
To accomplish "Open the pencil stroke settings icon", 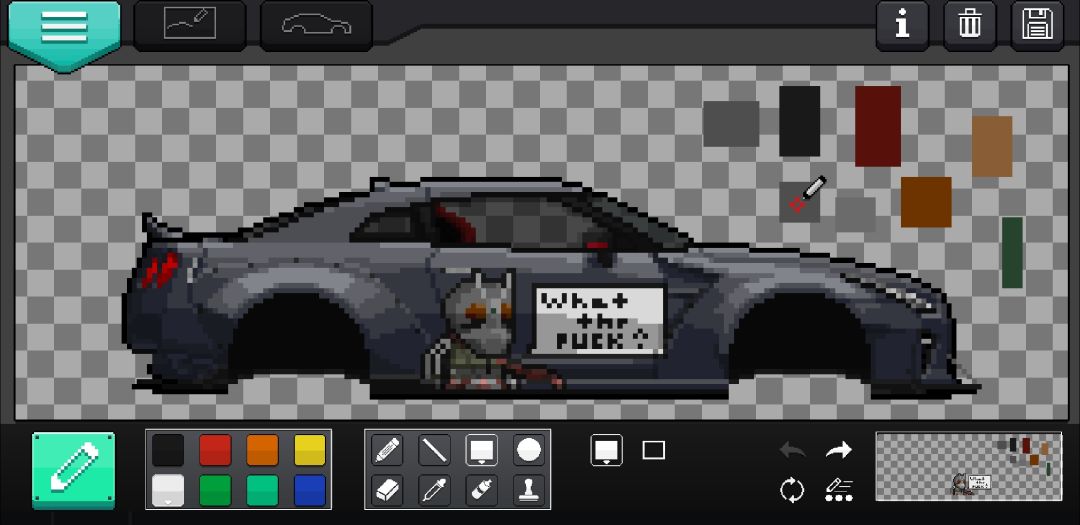I will pos(839,491).
